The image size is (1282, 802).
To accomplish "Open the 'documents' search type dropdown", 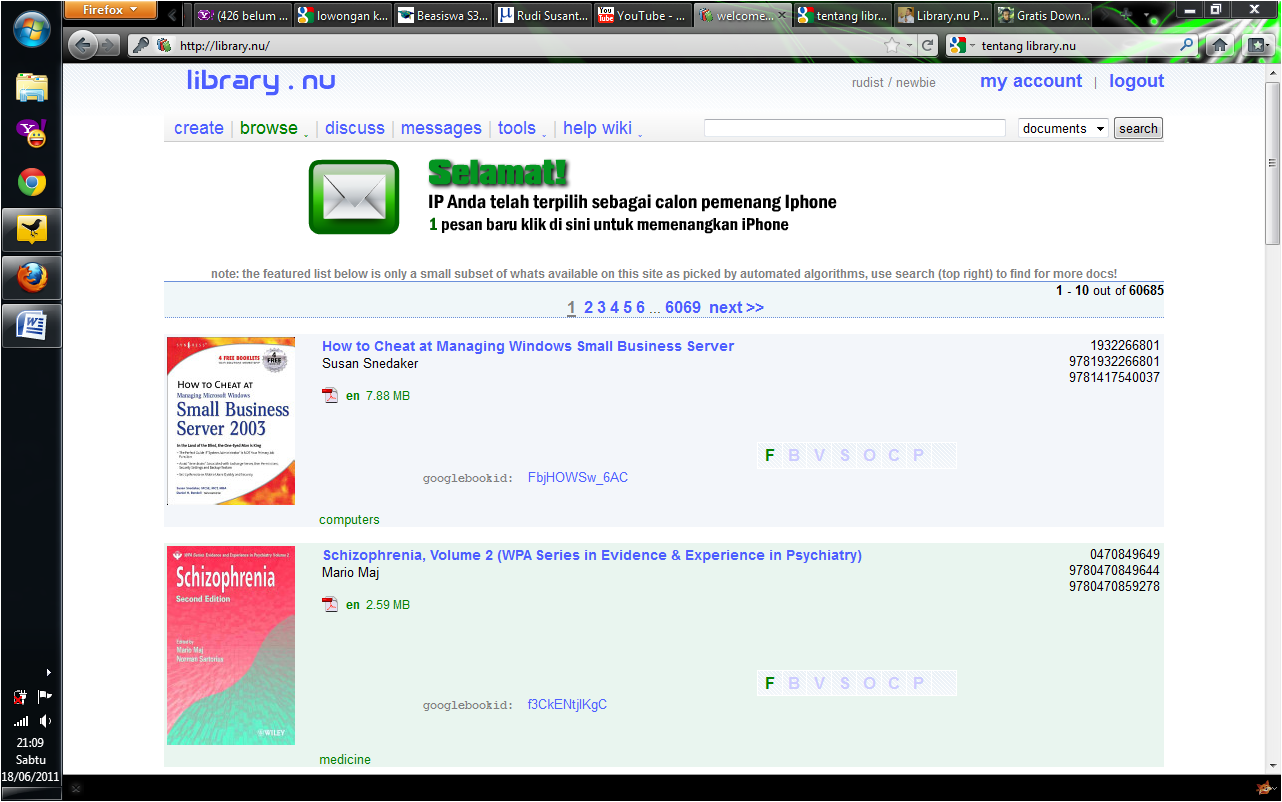I will pyautogui.click(x=1063, y=128).
